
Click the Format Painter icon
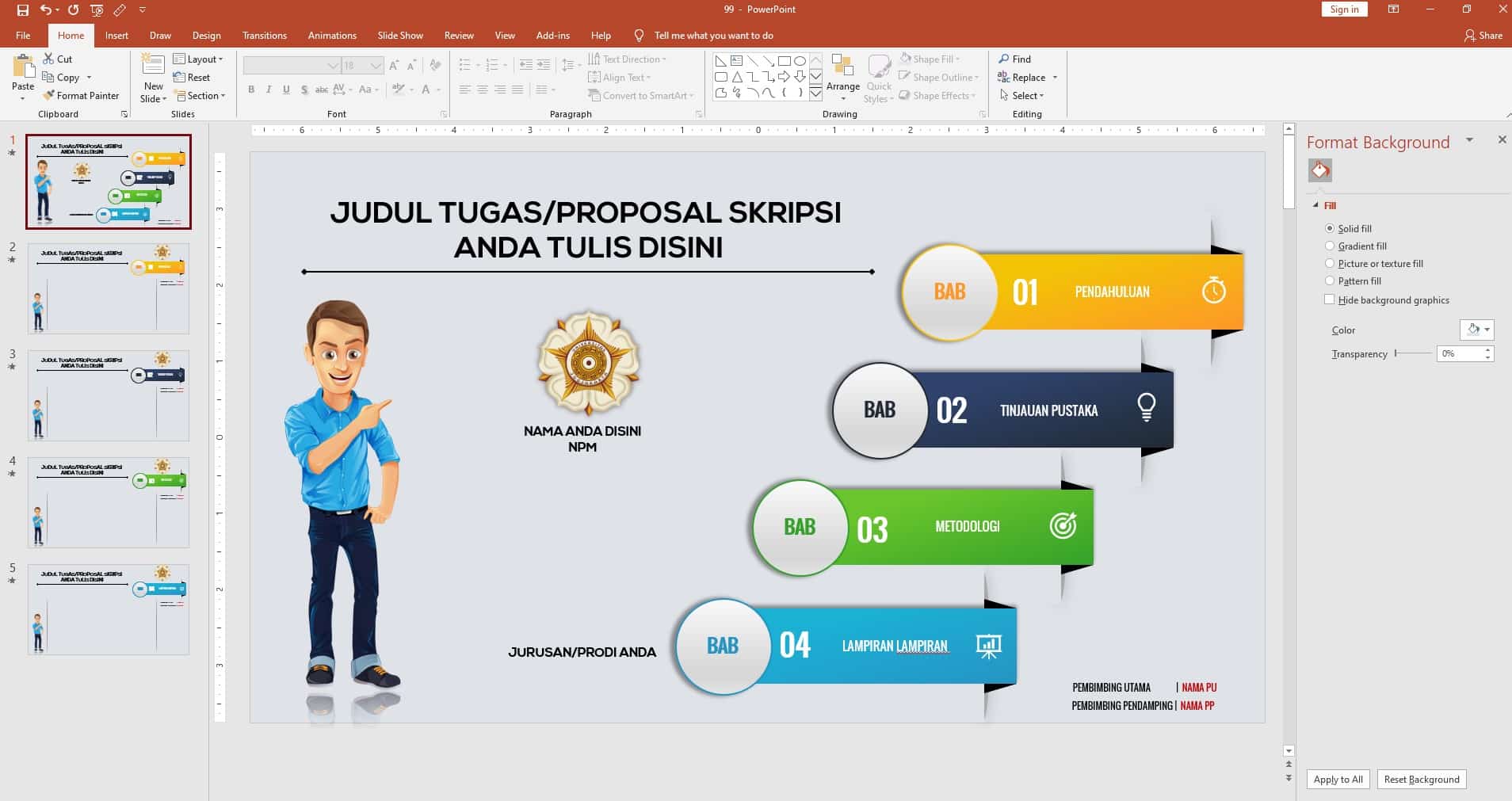click(x=48, y=95)
